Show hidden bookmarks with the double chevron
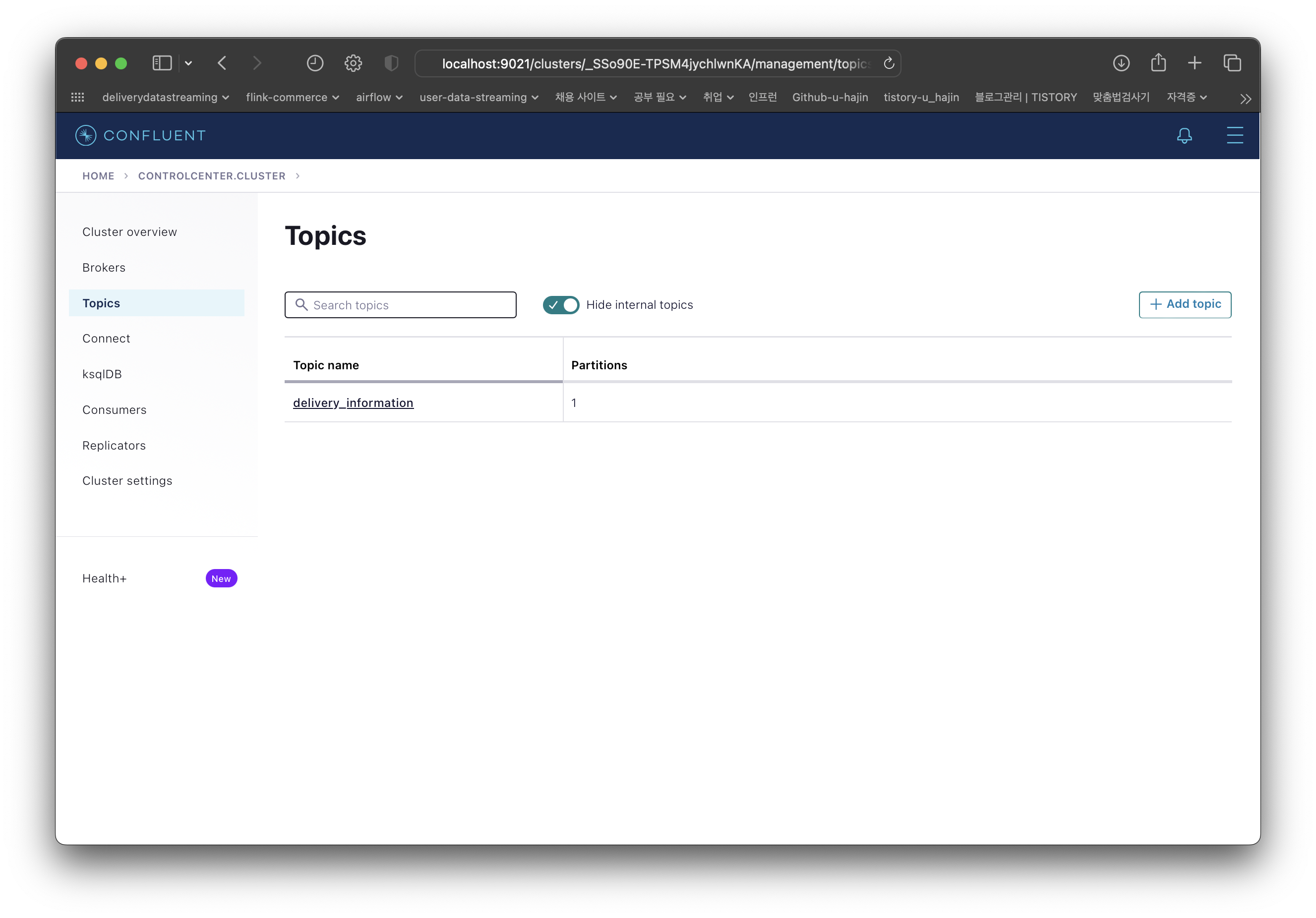Screen dimensions: 1316x918 1245,99
